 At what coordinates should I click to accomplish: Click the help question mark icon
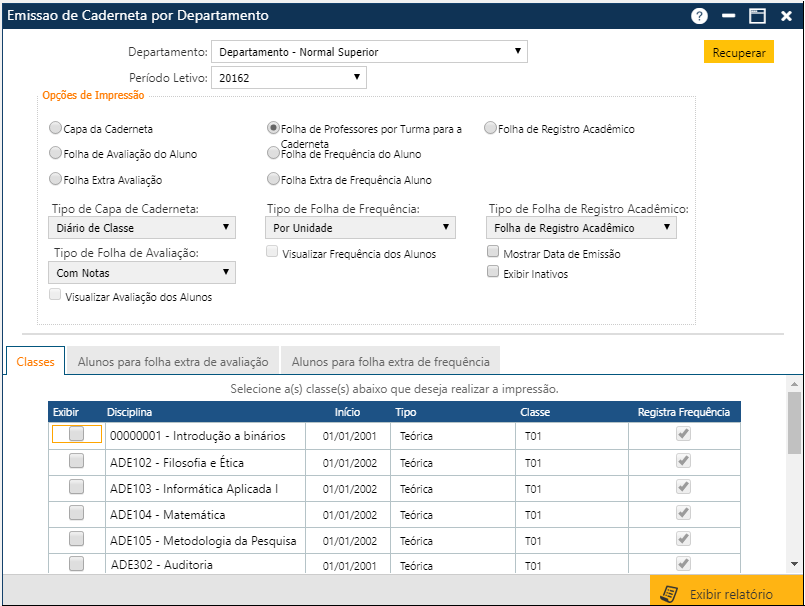pos(699,16)
